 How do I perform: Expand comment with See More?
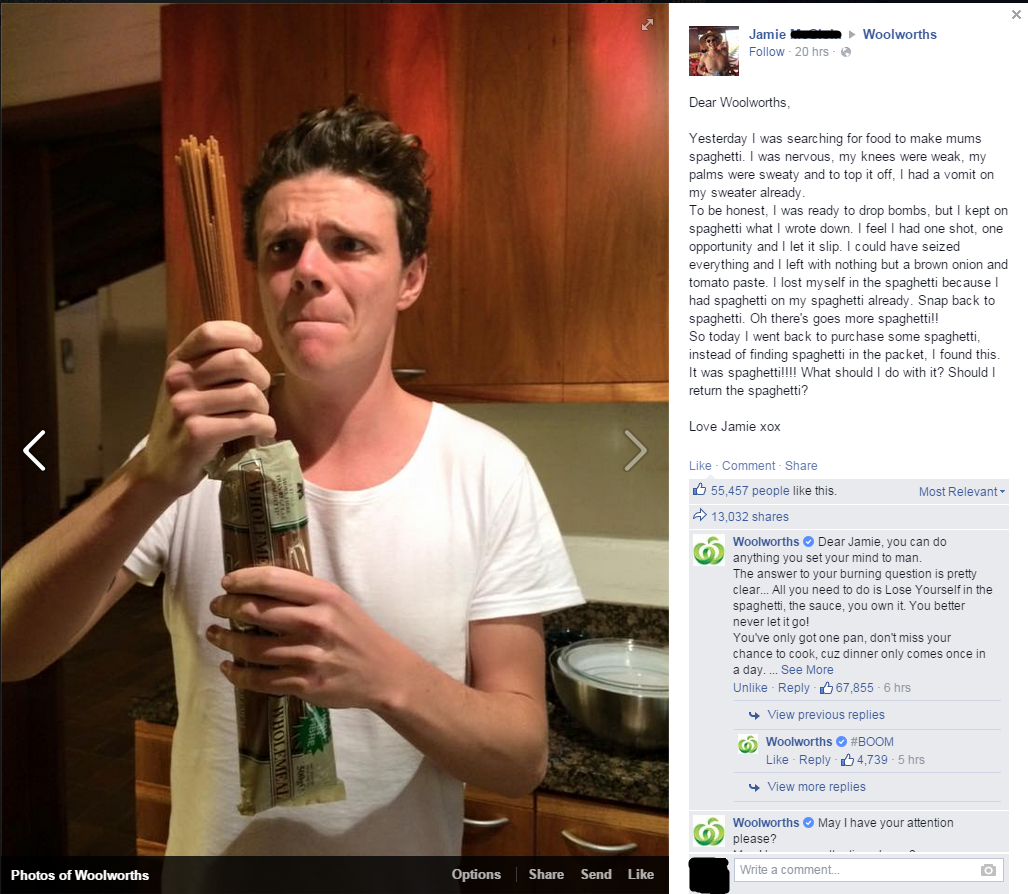tap(807, 670)
